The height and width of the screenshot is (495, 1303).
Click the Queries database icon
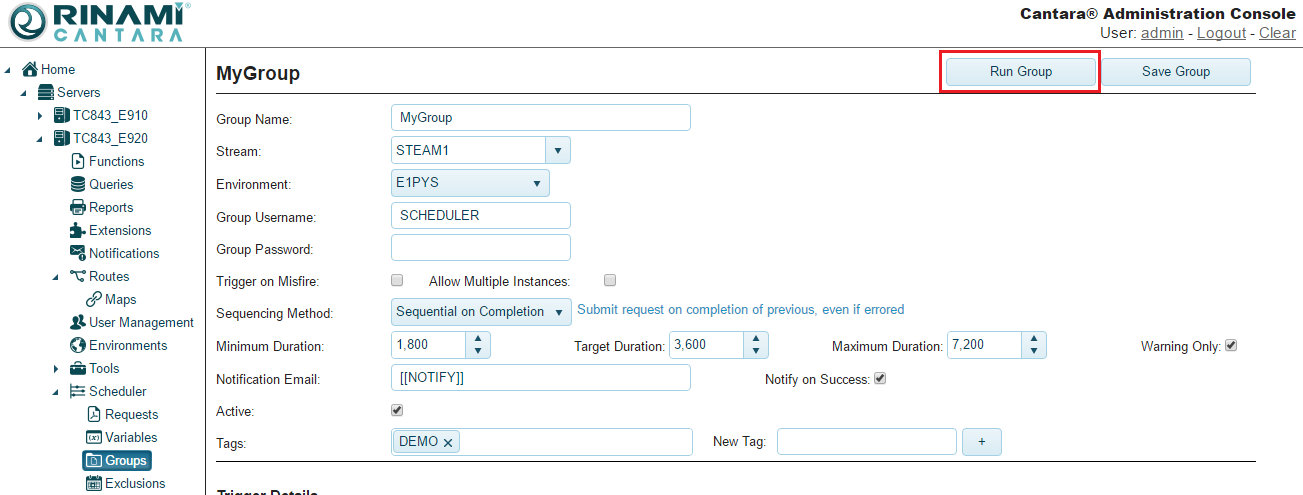(x=78, y=184)
